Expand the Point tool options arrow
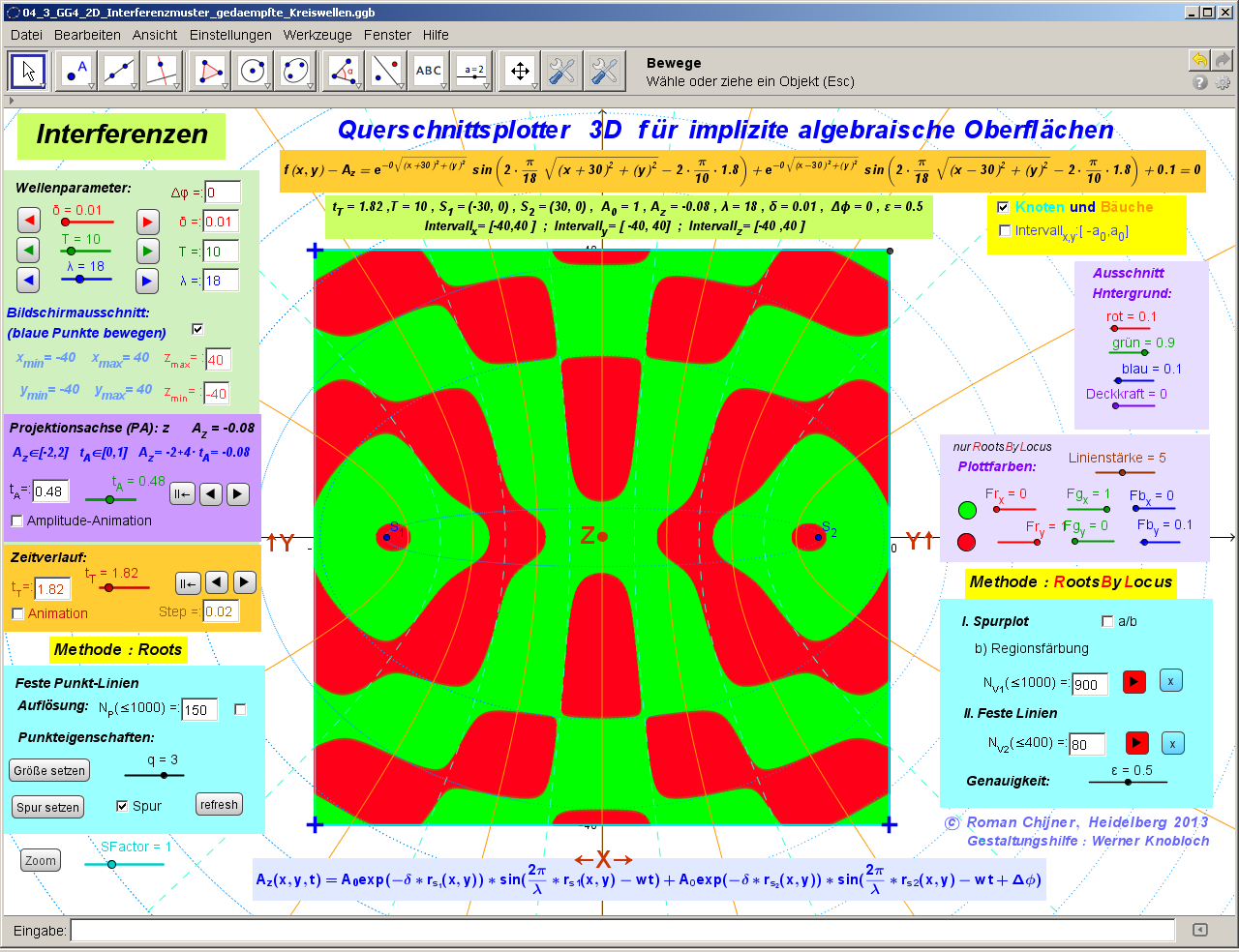Screen dimensions: 1239x952 90,85
